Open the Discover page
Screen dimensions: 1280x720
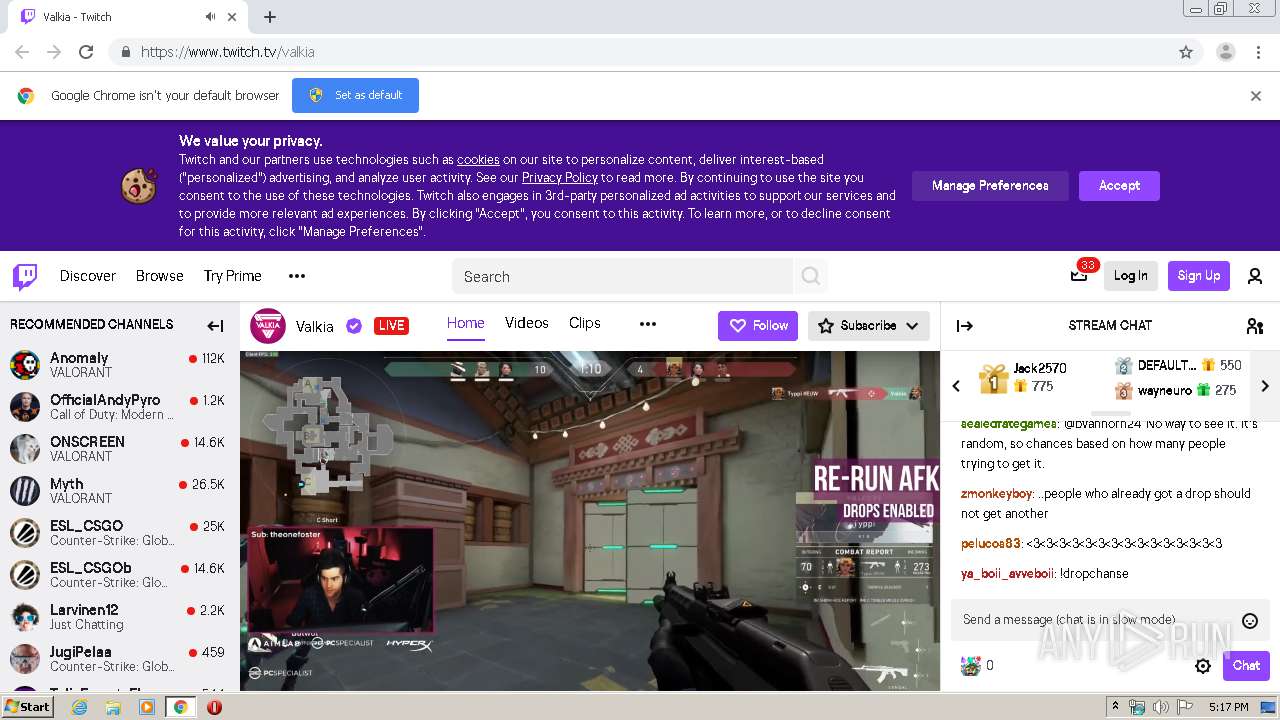(88, 276)
